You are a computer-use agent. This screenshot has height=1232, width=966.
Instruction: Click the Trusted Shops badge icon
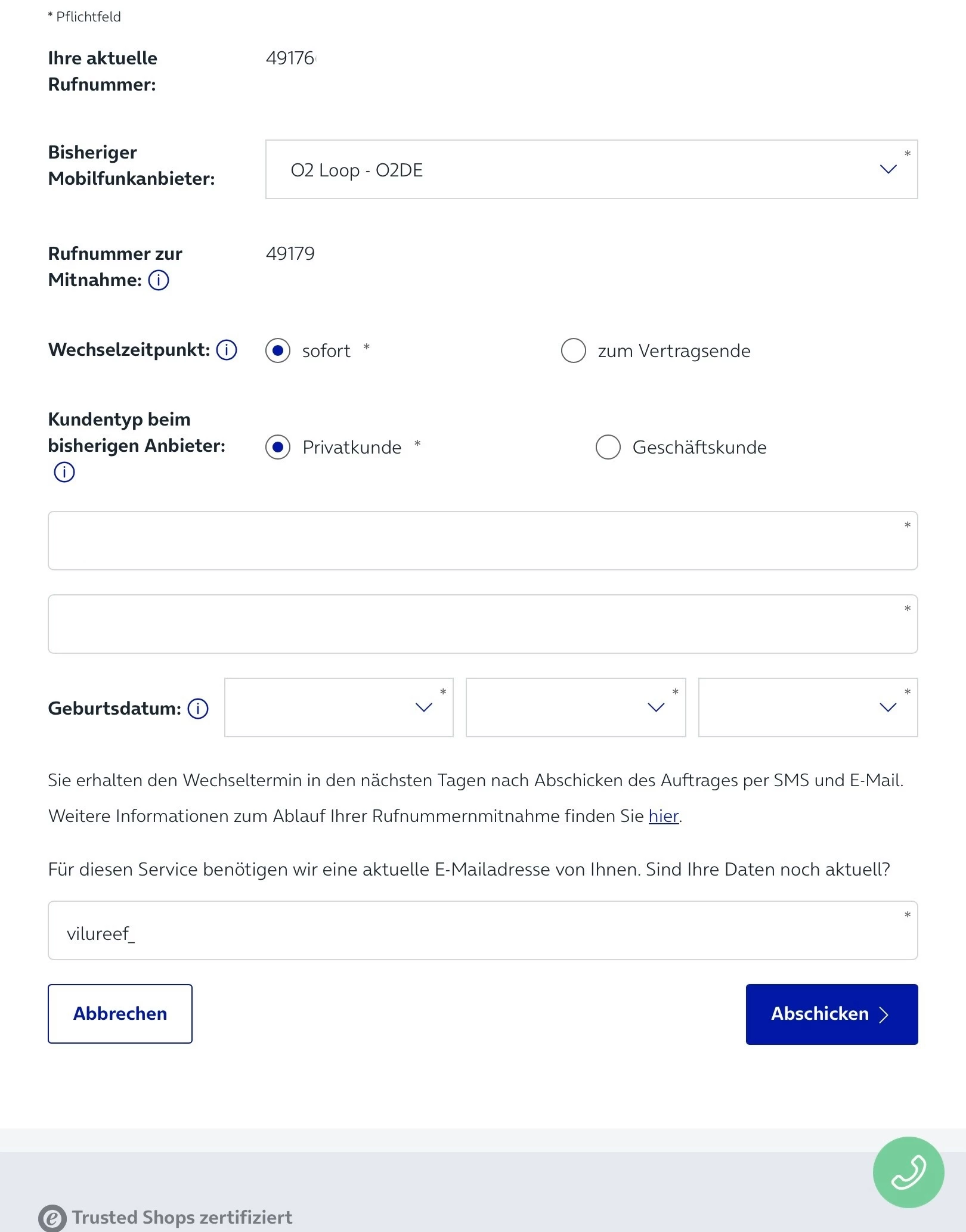[52, 1217]
